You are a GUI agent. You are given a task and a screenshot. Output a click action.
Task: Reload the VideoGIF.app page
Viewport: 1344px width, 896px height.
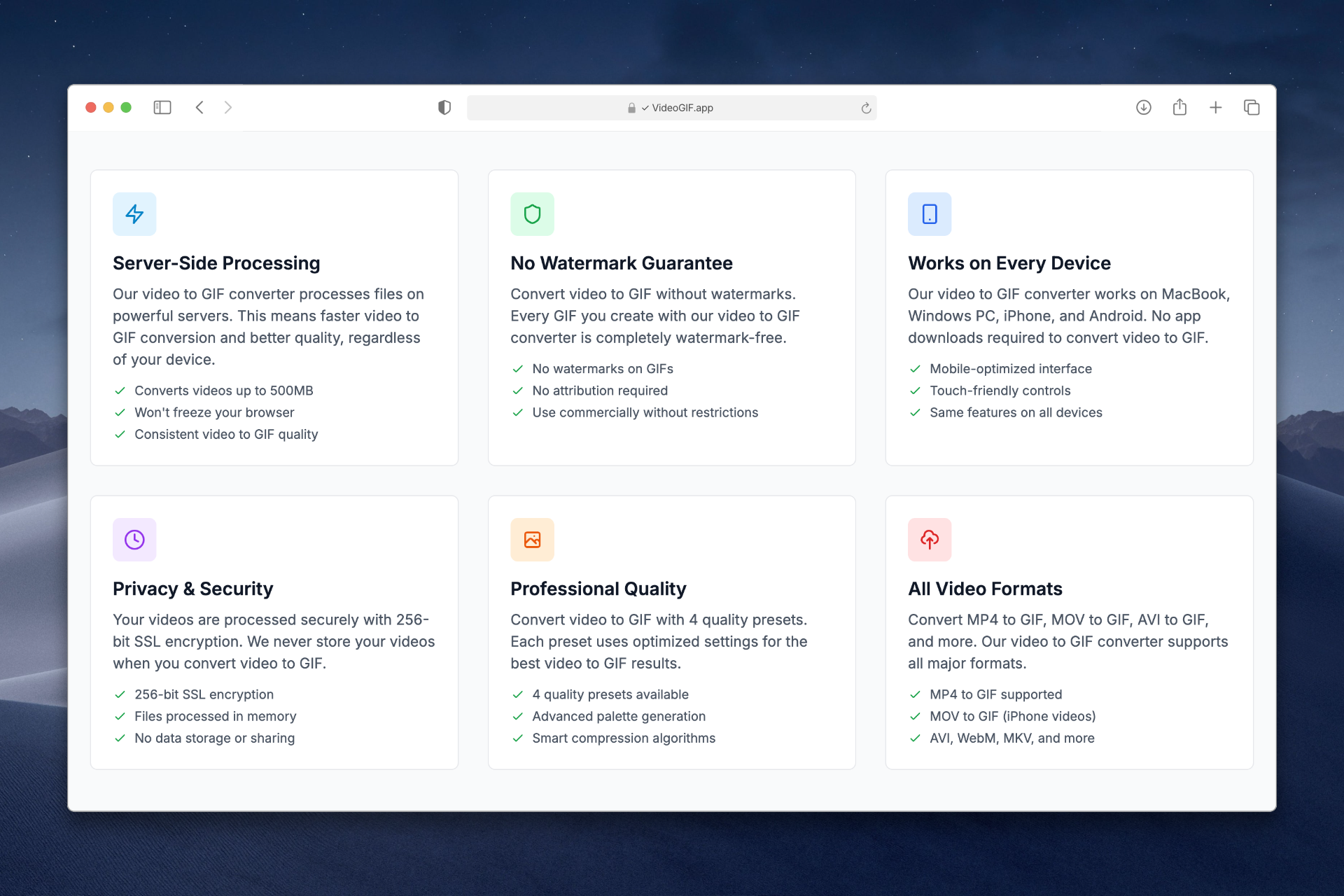(x=866, y=108)
